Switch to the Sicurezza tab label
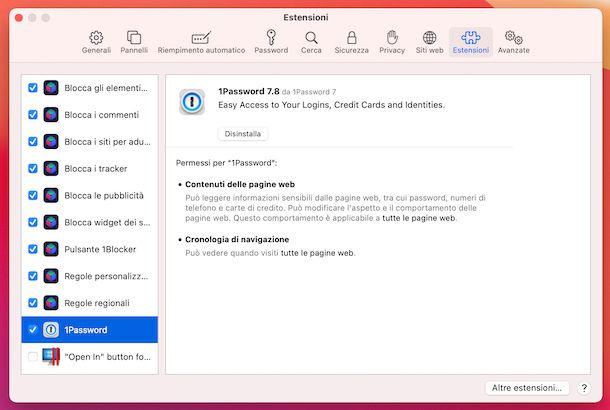The image size is (610, 410). pos(352,50)
